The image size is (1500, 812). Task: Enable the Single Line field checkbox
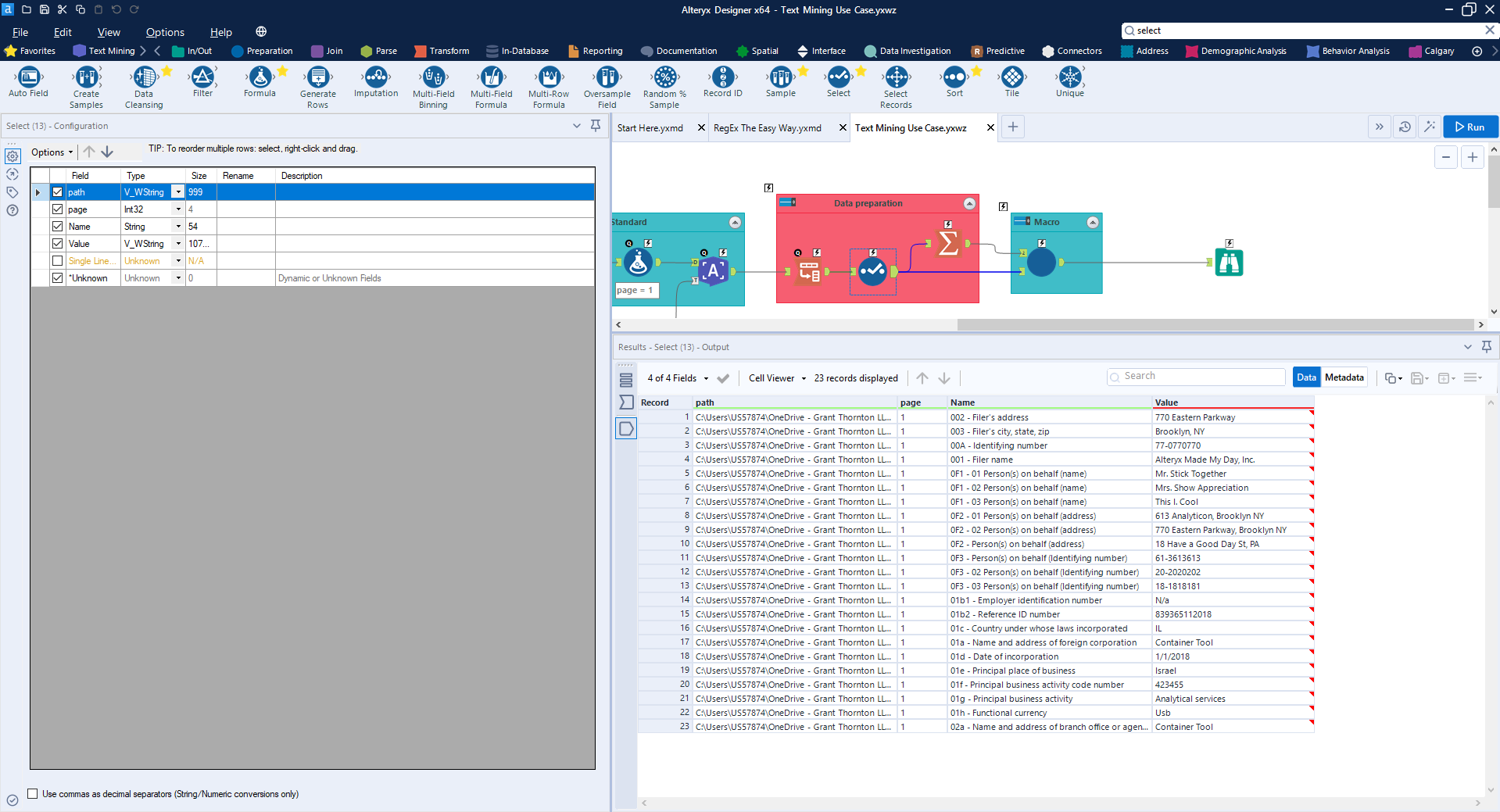point(57,260)
